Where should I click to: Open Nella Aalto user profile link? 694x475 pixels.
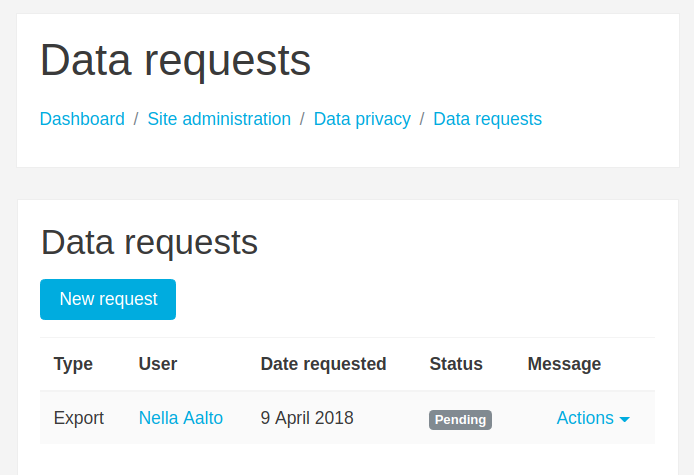[x=181, y=418]
